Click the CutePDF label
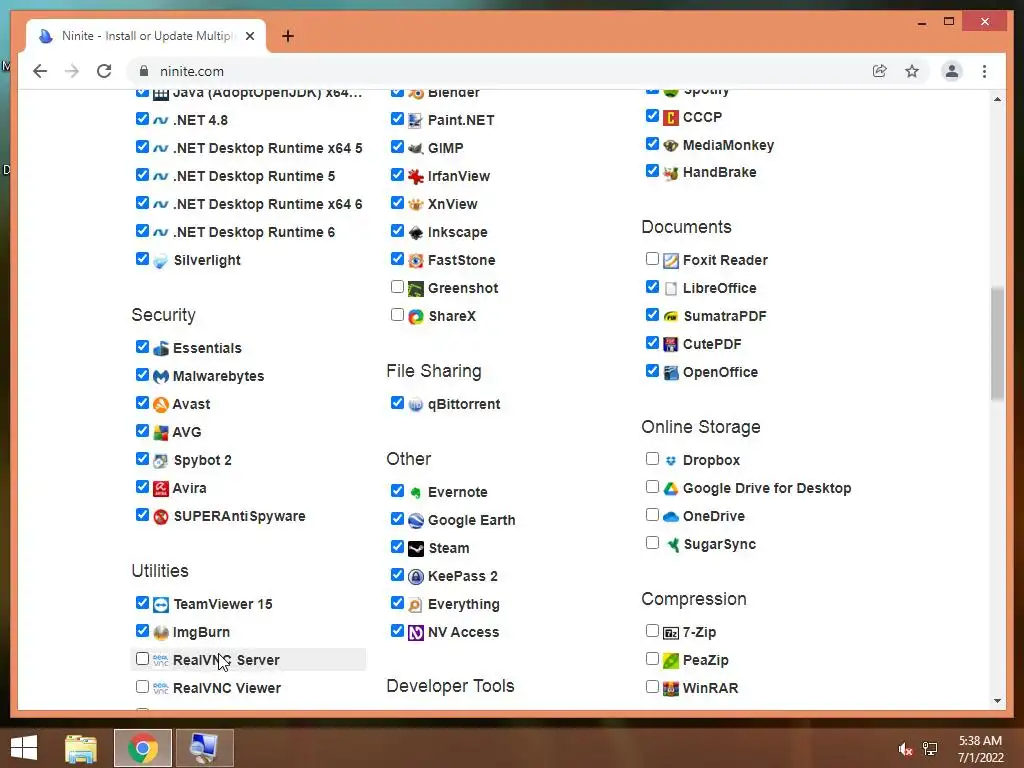Image resolution: width=1024 pixels, height=768 pixels. (x=712, y=344)
